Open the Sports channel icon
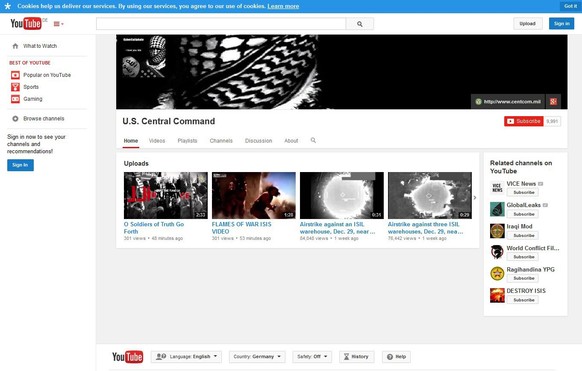The height and width of the screenshot is (371, 582). 15,87
